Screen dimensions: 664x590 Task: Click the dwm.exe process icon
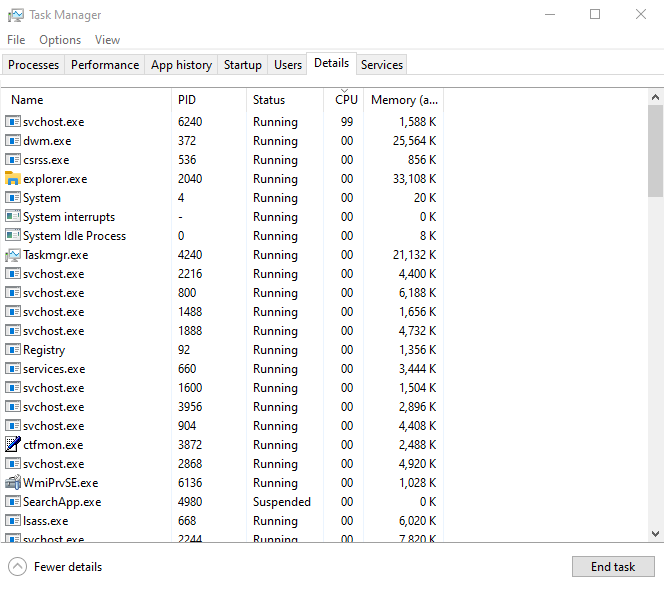pos(13,141)
